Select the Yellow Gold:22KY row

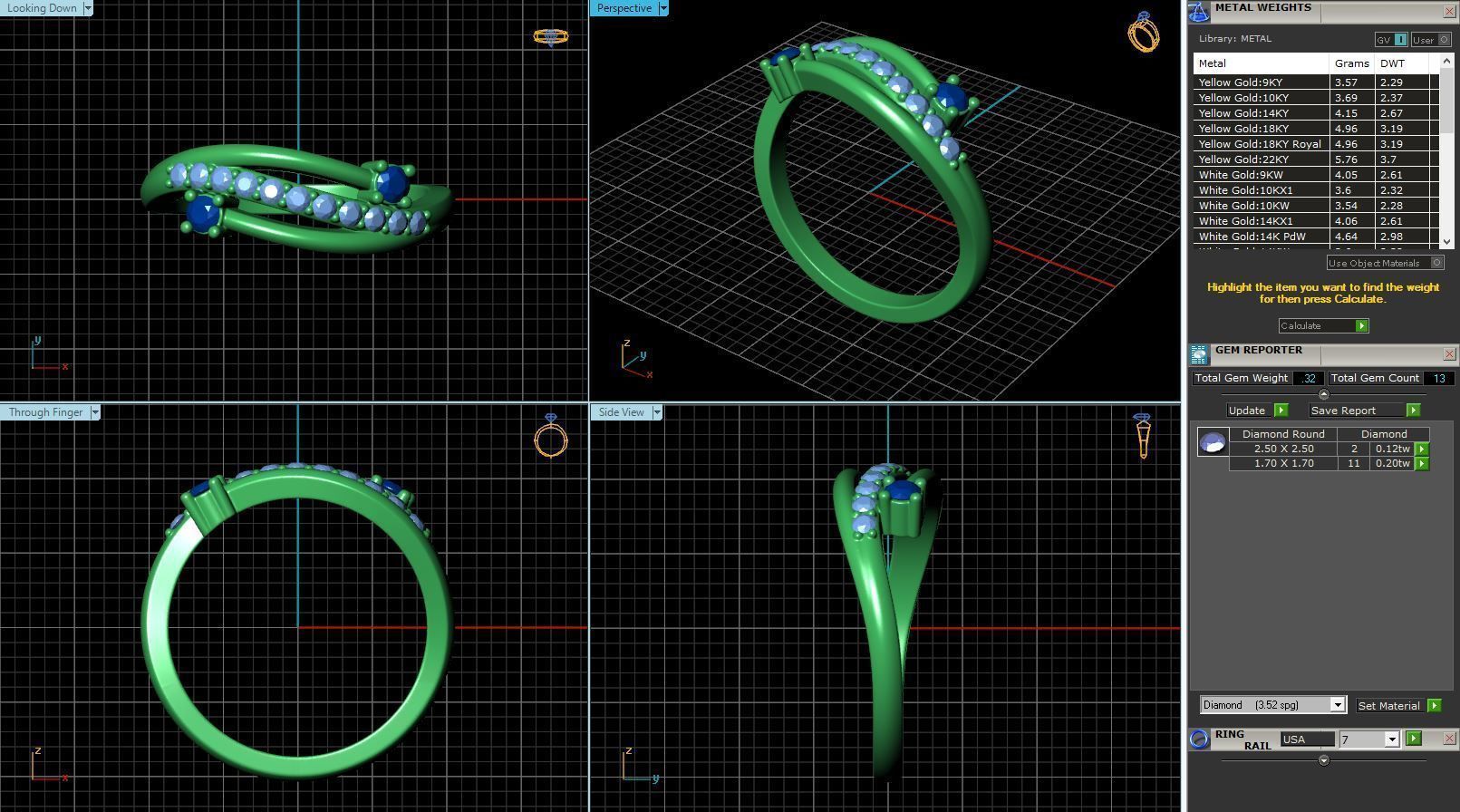[1316, 159]
